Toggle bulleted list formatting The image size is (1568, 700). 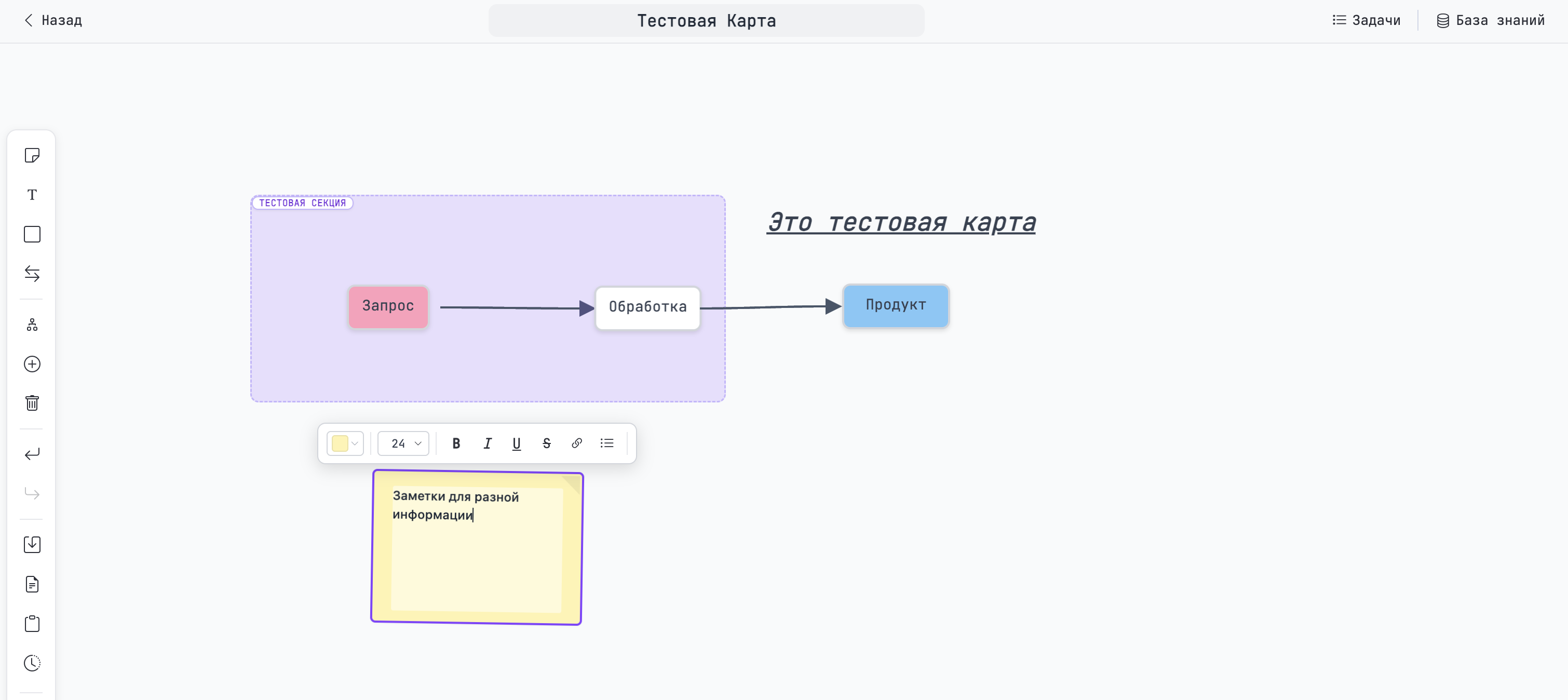coord(607,443)
